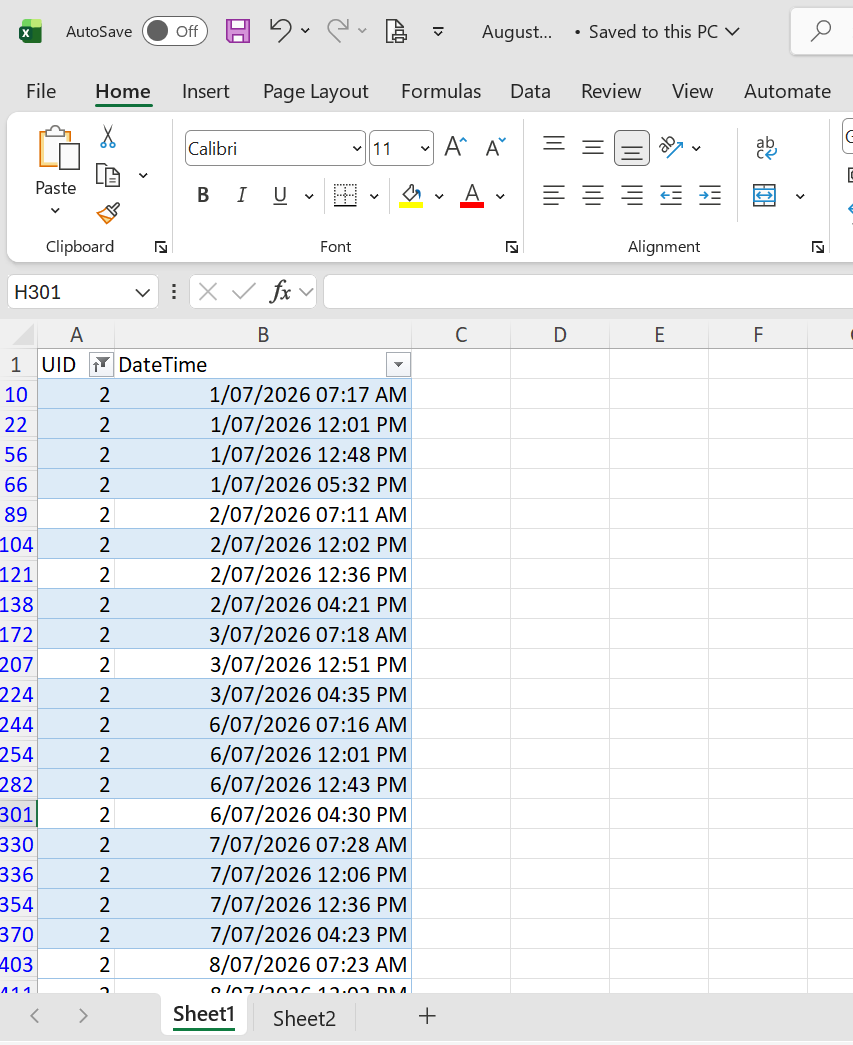Toggle the AutoSave switch

(175, 31)
